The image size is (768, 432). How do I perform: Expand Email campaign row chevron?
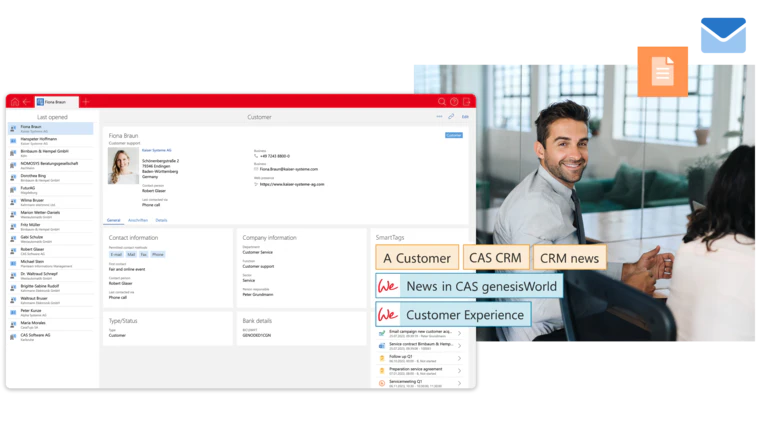coord(459,333)
